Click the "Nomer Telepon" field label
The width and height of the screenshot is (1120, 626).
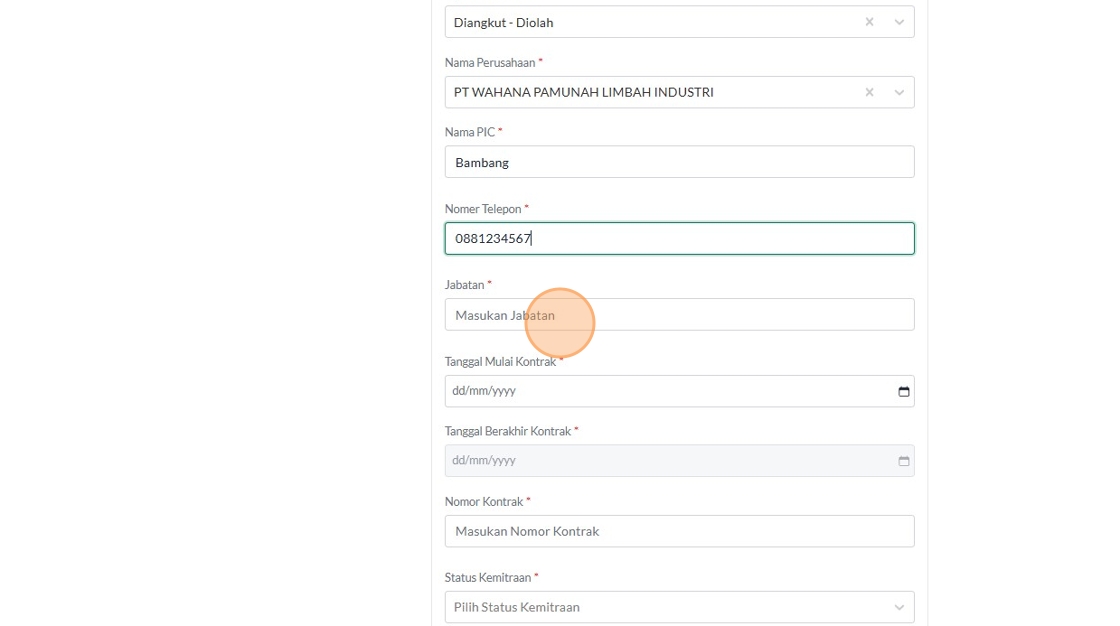pyautogui.click(x=483, y=209)
